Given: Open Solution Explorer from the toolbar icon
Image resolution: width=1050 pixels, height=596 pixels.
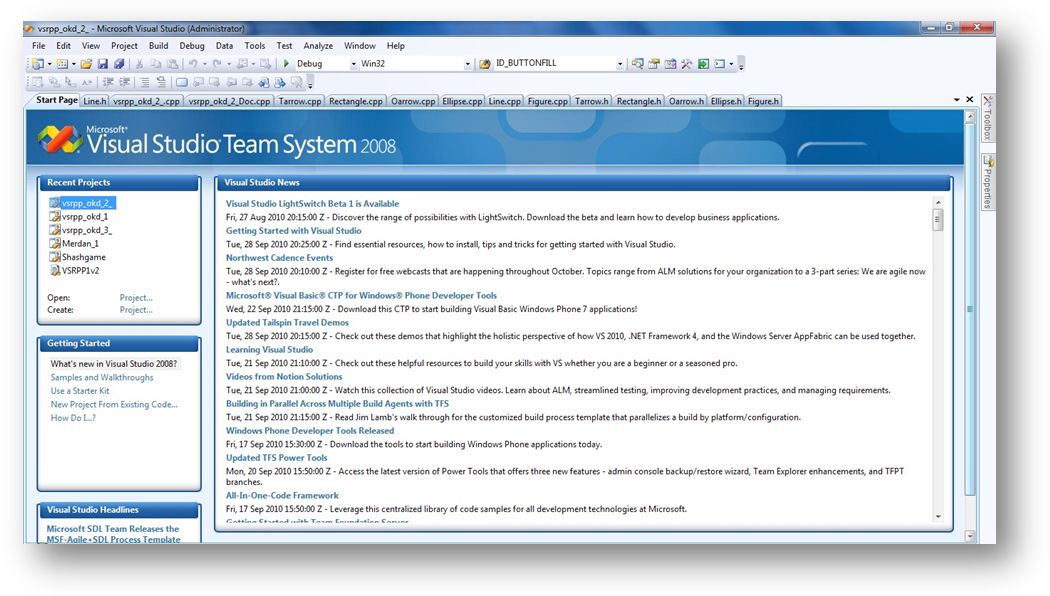Looking at the screenshot, I should click(x=638, y=64).
